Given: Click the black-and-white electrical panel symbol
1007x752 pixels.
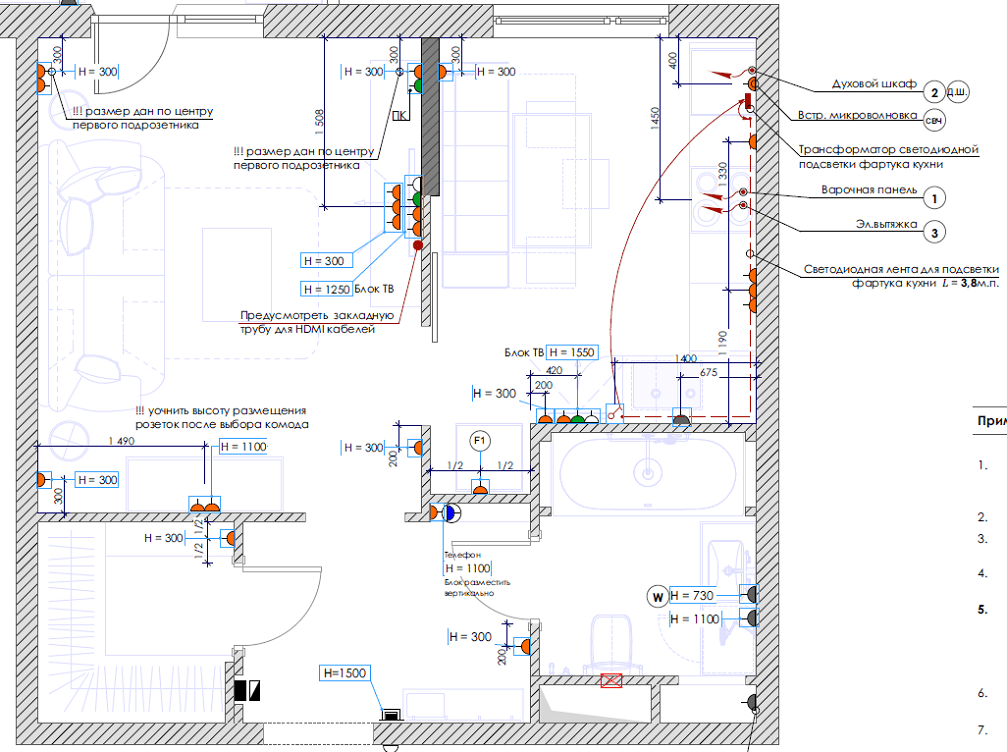Looking at the screenshot, I should point(247,690).
